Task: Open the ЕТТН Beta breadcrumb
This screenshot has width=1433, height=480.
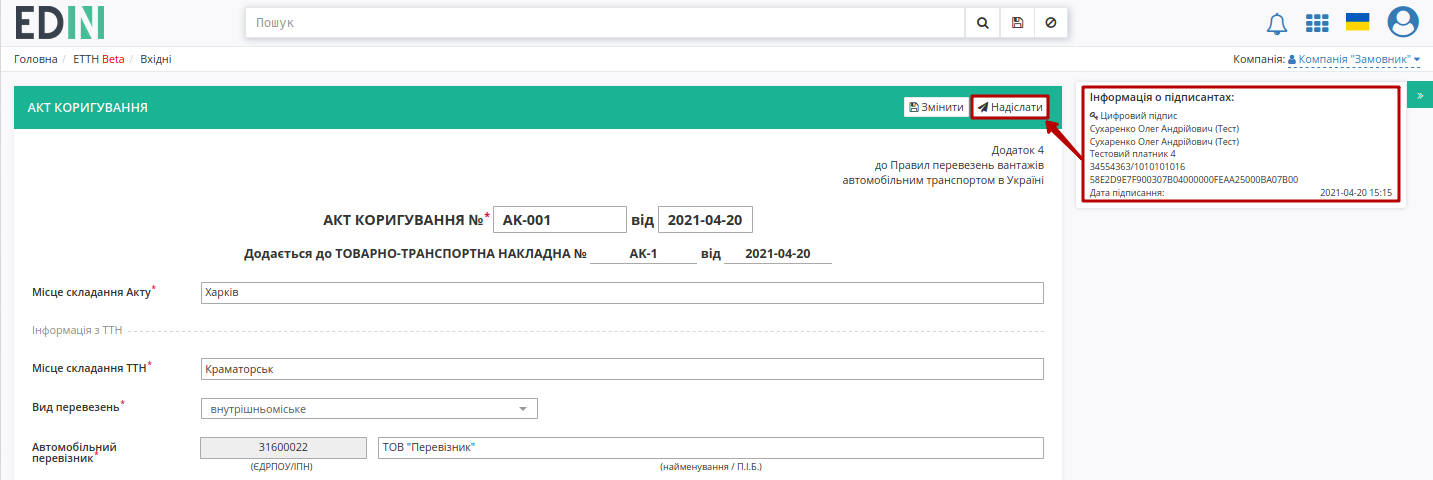Action: click(99, 59)
